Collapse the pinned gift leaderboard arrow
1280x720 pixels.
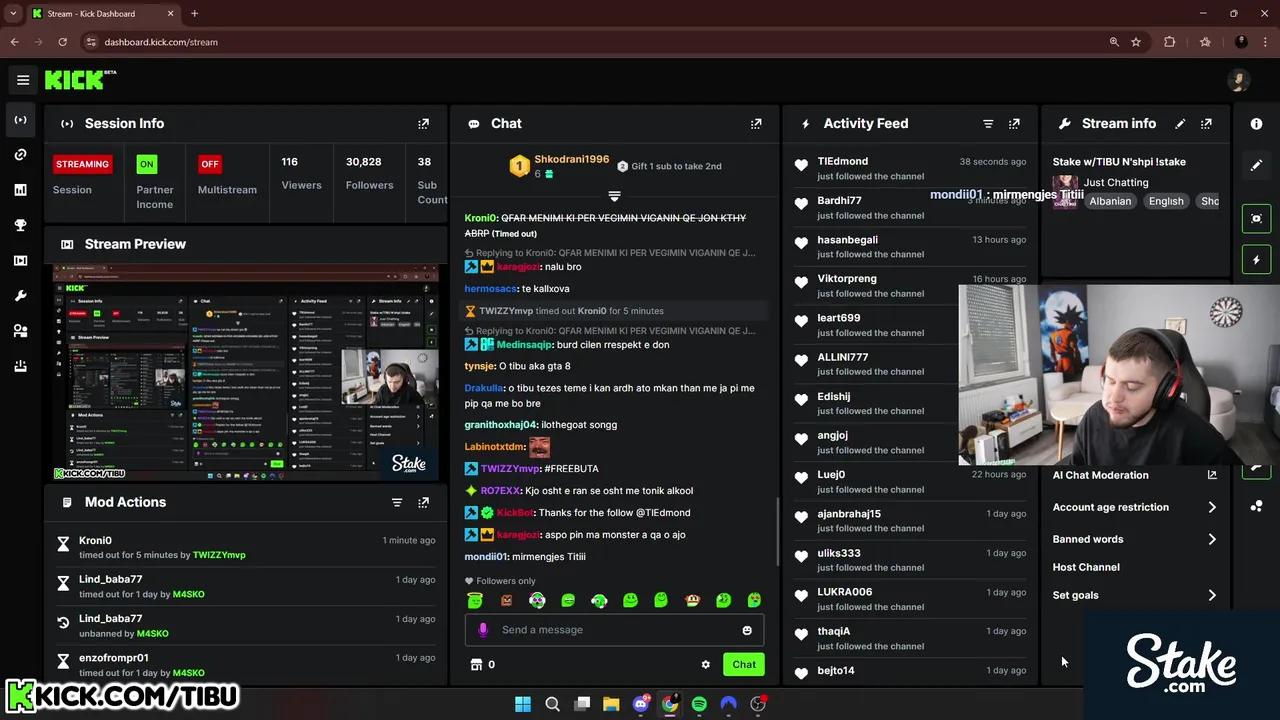click(x=614, y=196)
